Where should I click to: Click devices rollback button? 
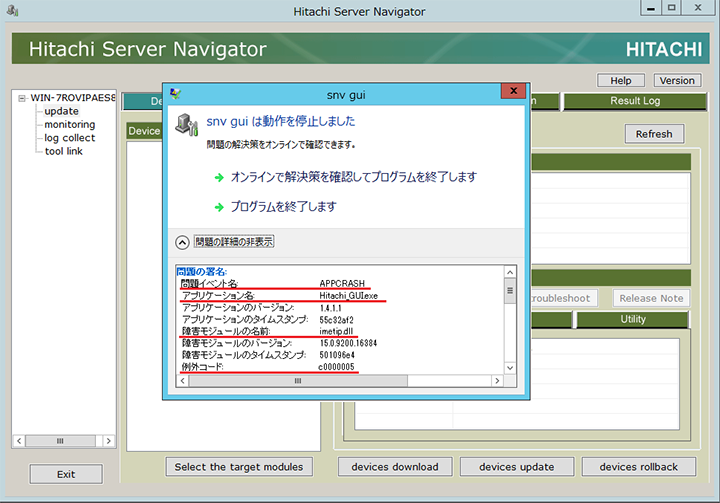point(638,467)
